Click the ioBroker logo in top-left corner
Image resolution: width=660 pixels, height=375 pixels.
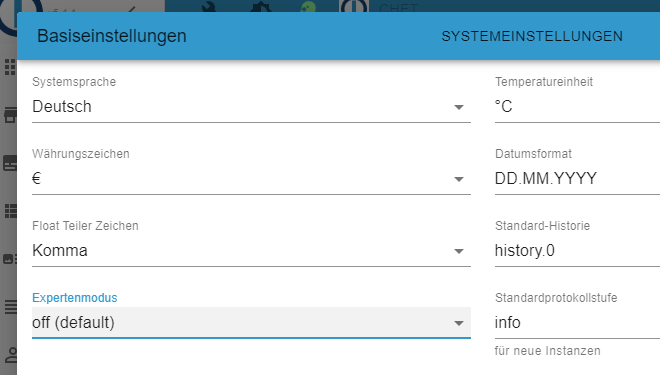point(21,13)
